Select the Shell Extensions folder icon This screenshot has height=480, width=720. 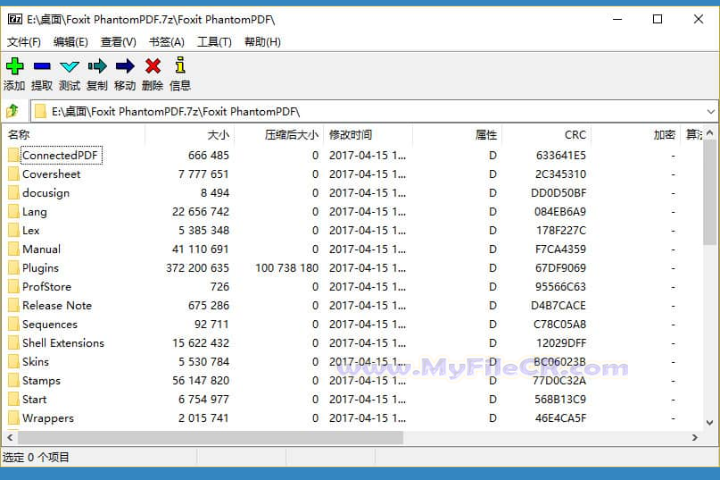(14, 343)
